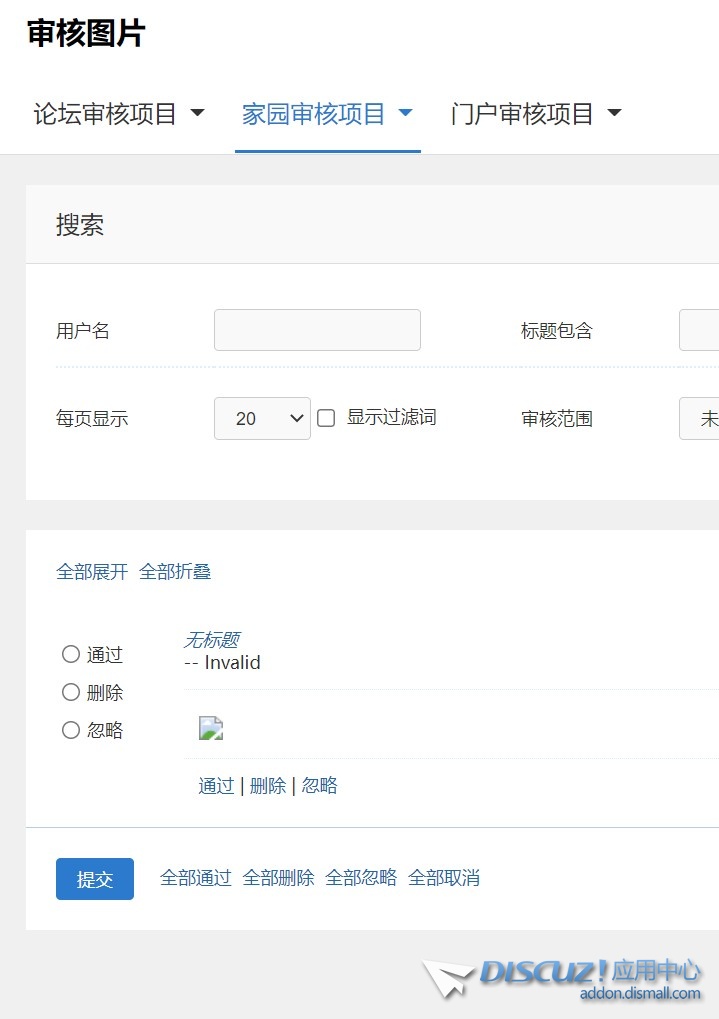This screenshot has height=1019, width=719.
Task: Focus the 标题包含 text field
Action: click(x=700, y=330)
